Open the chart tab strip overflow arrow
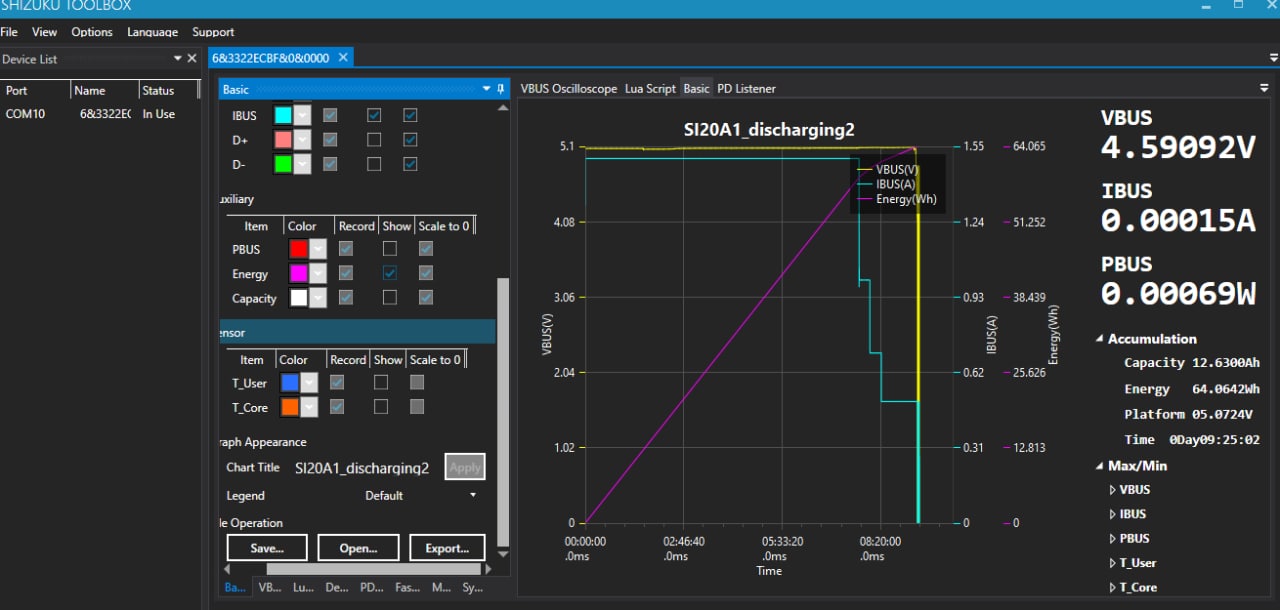 point(1265,88)
